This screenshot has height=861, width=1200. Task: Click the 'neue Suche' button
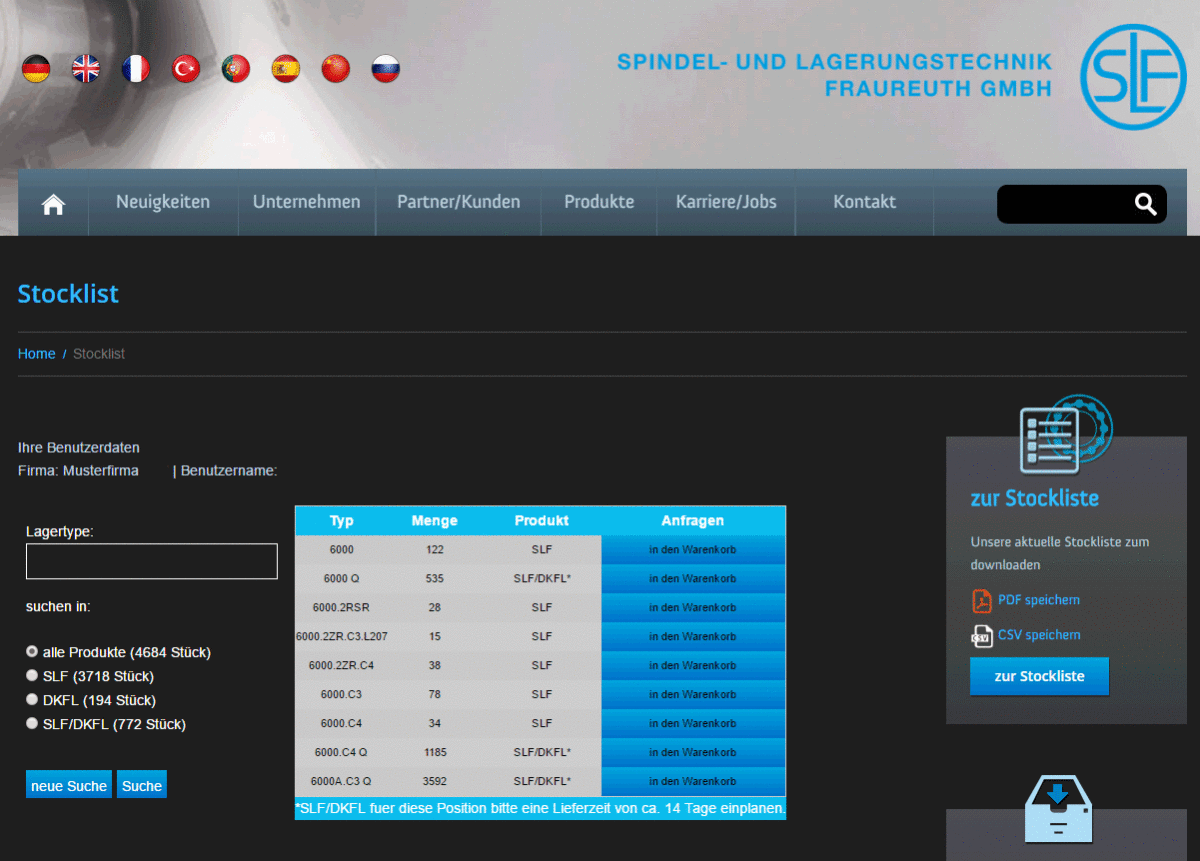click(x=69, y=785)
